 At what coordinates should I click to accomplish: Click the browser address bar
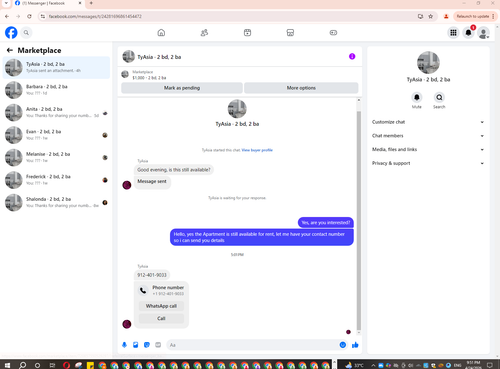[230, 16]
